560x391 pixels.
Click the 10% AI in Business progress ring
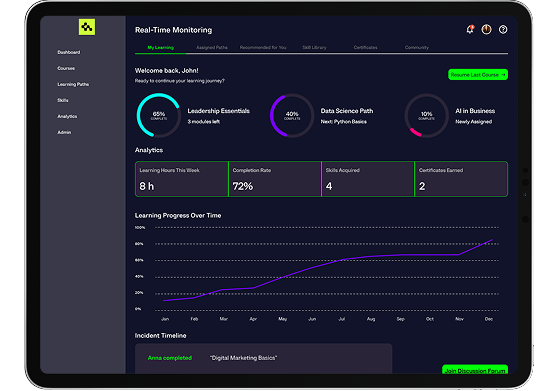(426, 115)
